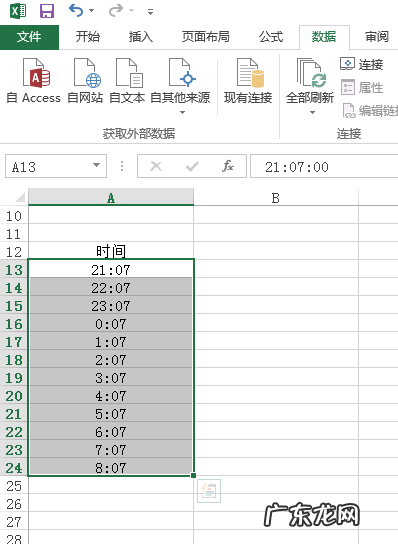Select cell containing 21:07
The image size is (398, 544).
(111, 269)
